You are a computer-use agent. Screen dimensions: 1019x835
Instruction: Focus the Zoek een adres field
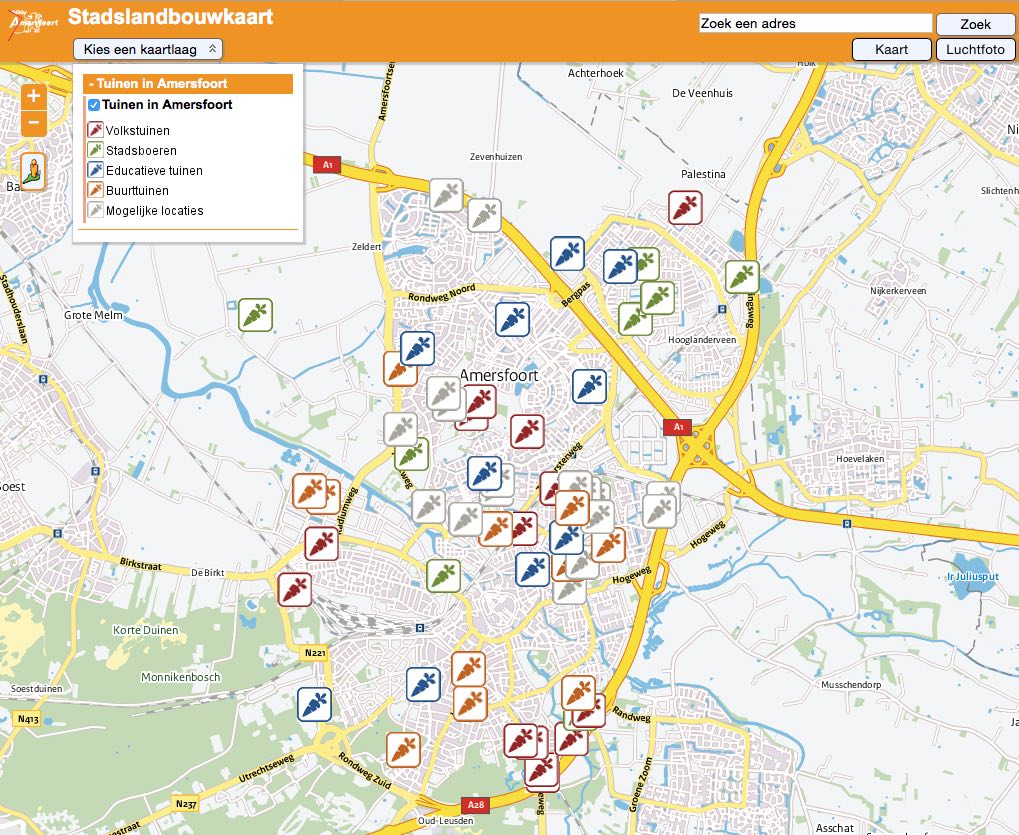pyautogui.click(x=815, y=24)
